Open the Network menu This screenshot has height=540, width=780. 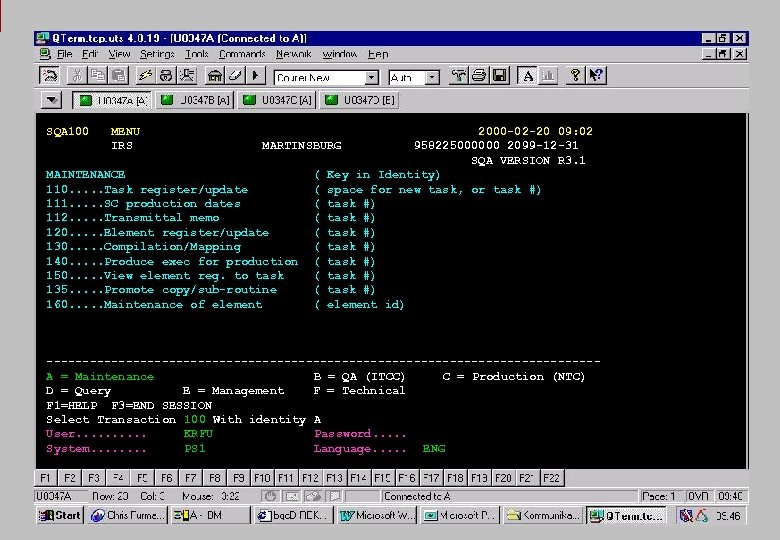tap(294, 54)
